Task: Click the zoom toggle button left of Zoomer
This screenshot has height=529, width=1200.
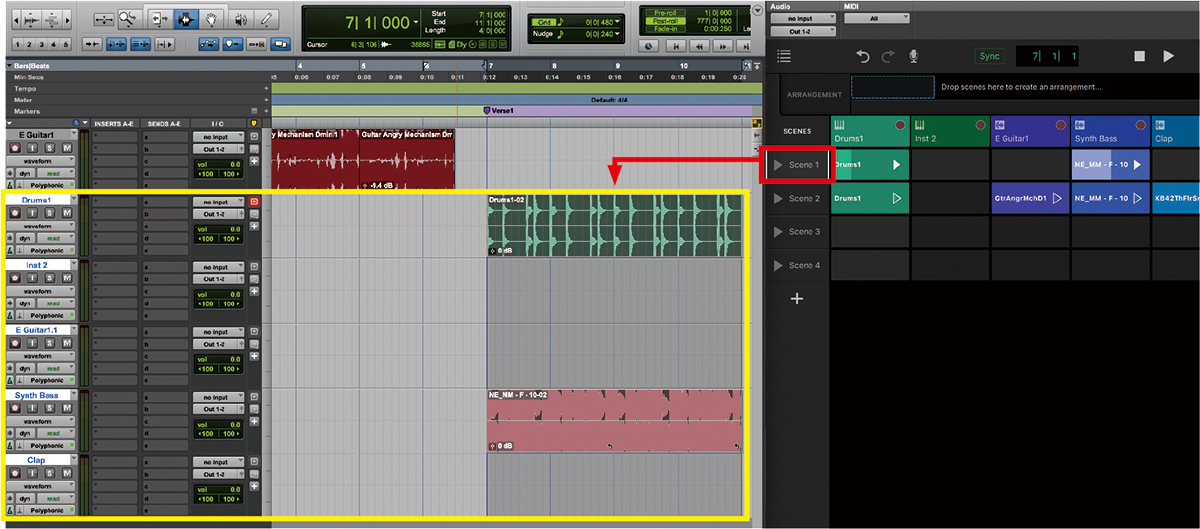Action: point(103,18)
